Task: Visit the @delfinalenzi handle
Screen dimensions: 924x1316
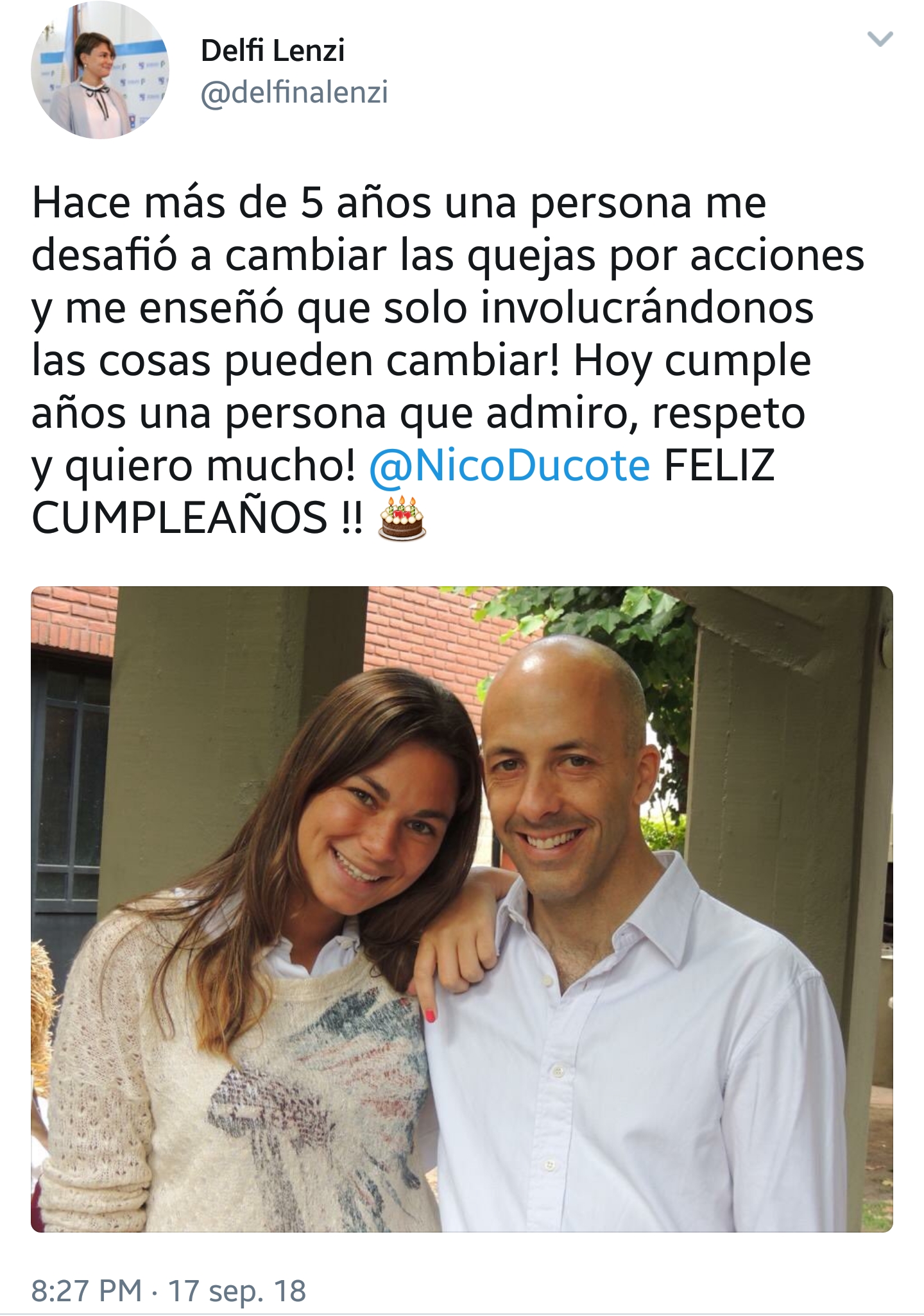Action: [294, 93]
